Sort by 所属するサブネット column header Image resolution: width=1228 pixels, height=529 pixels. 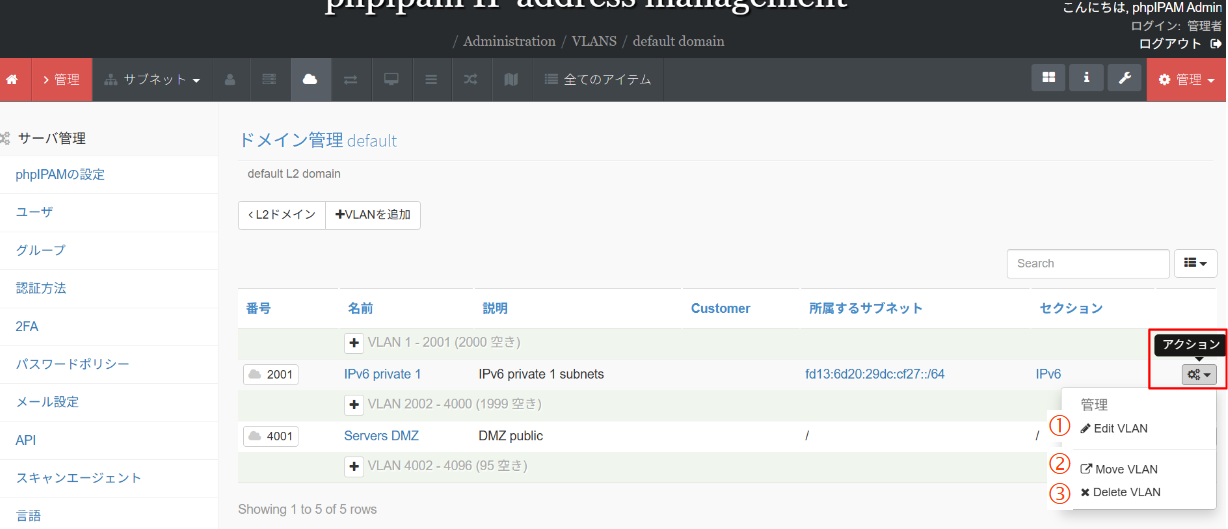click(866, 308)
